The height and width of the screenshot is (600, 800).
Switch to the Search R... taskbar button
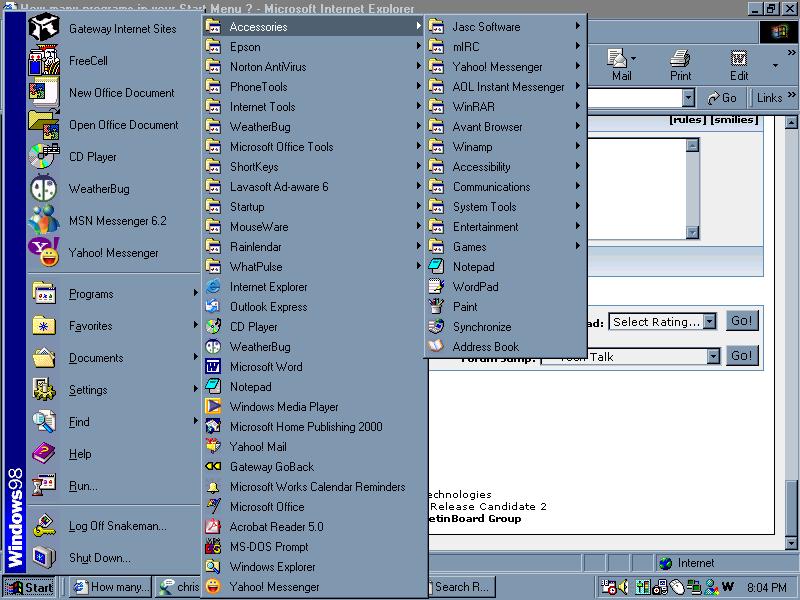[x=462, y=587]
